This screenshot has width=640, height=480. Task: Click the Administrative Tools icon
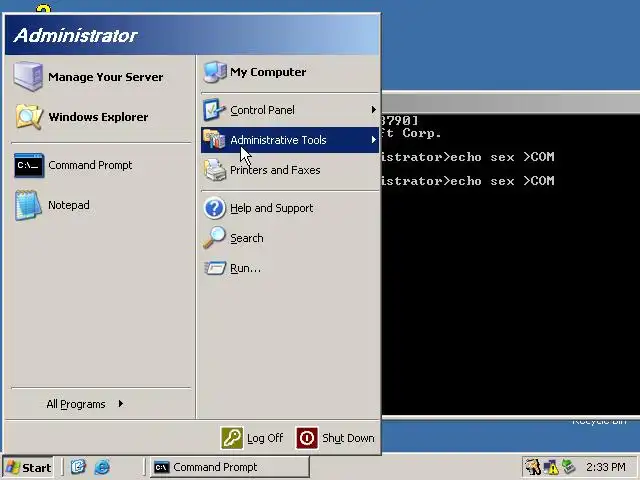pos(214,140)
